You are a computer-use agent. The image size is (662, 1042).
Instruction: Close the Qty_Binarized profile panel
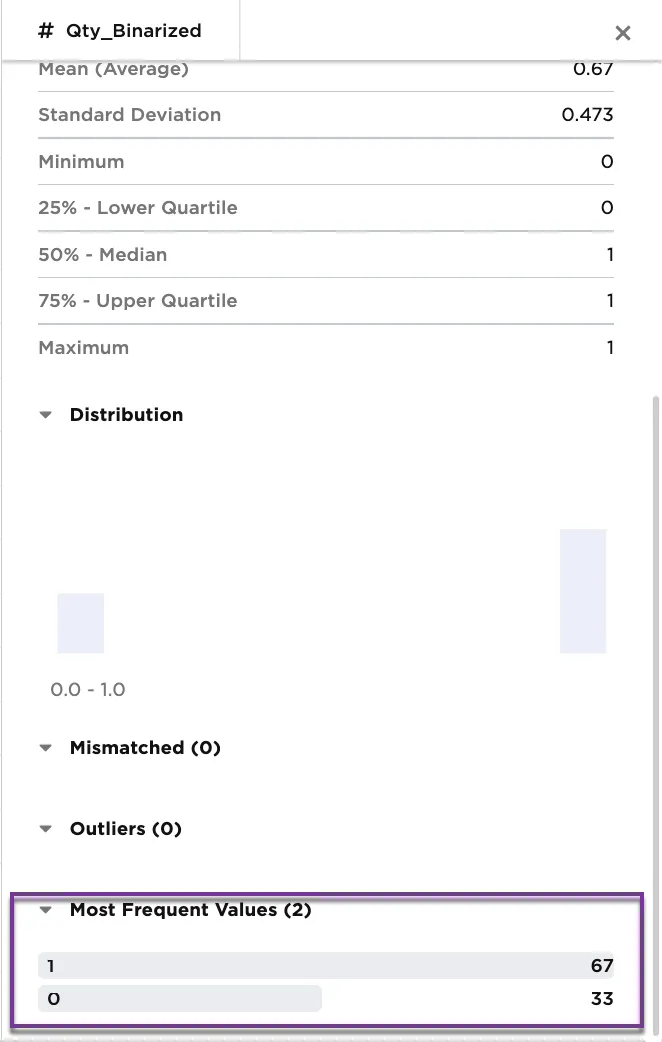(622, 32)
